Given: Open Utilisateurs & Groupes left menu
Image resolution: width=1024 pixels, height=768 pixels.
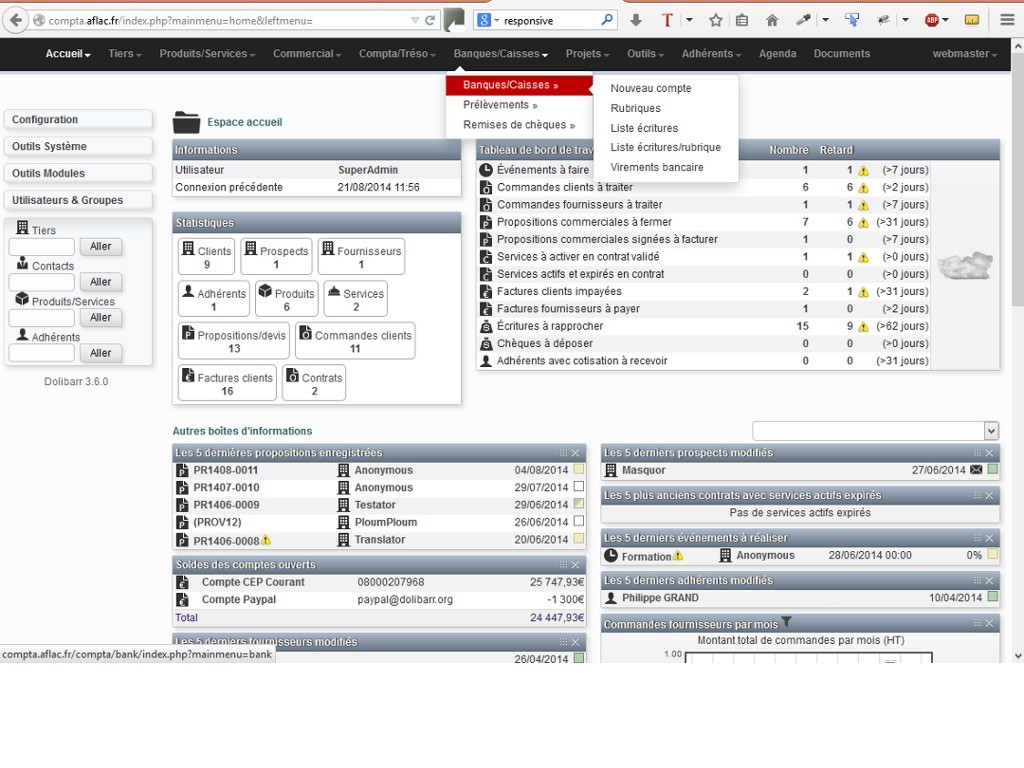Looking at the screenshot, I should (x=78, y=200).
